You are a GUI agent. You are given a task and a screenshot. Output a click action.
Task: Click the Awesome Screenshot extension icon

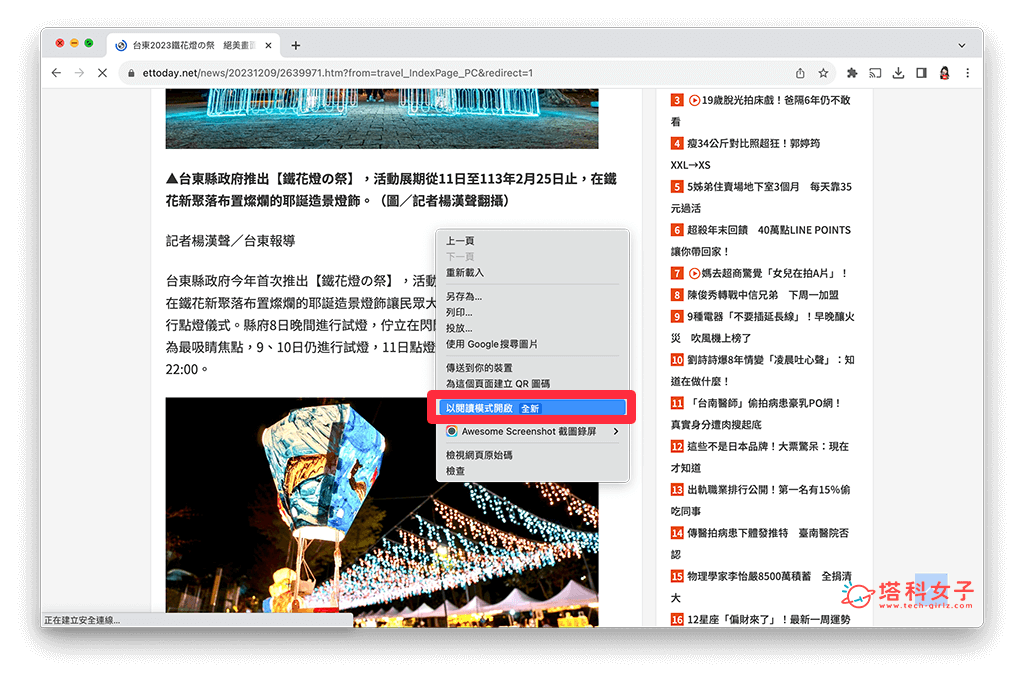(x=451, y=432)
